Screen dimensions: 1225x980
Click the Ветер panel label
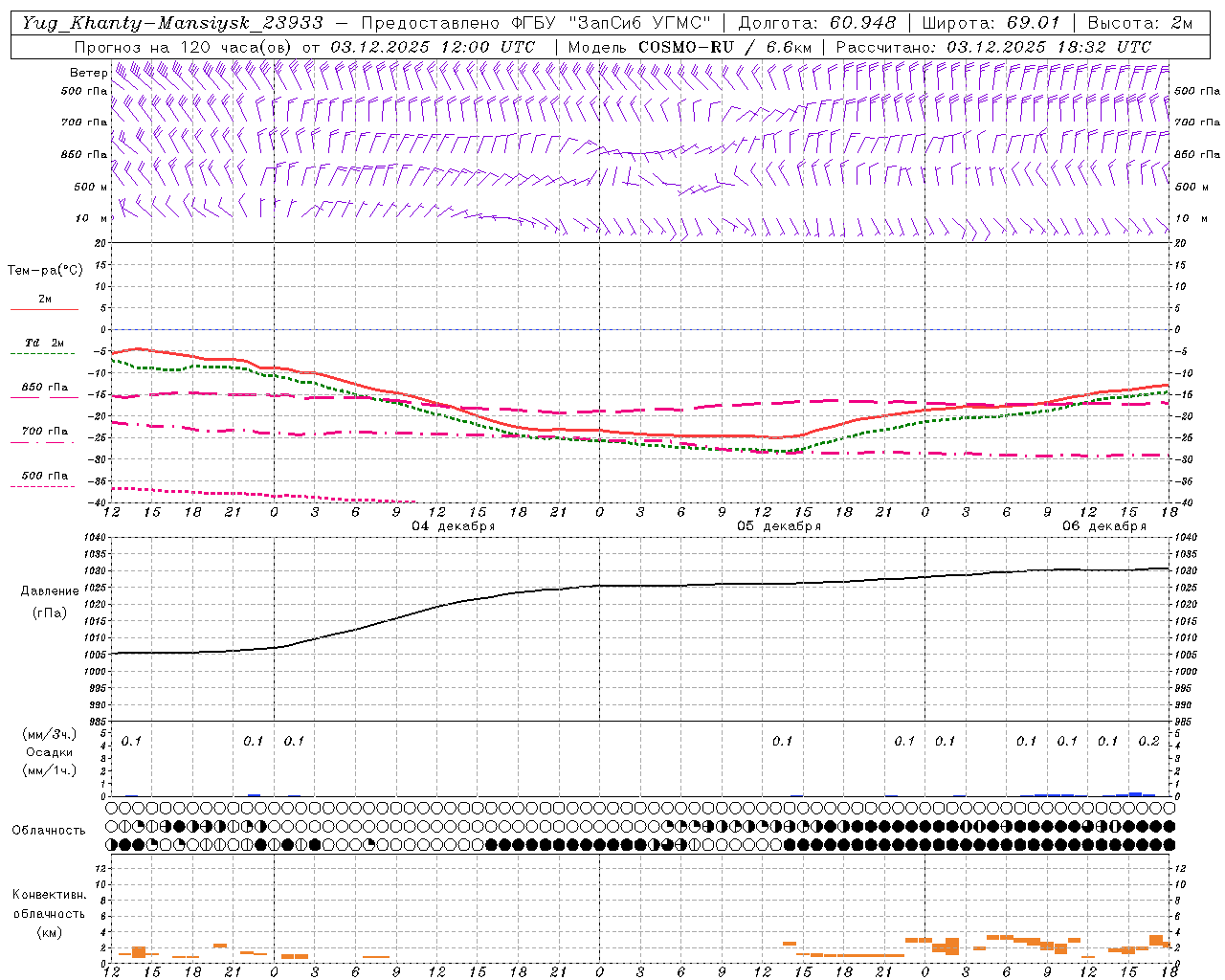tap(88, 73)
